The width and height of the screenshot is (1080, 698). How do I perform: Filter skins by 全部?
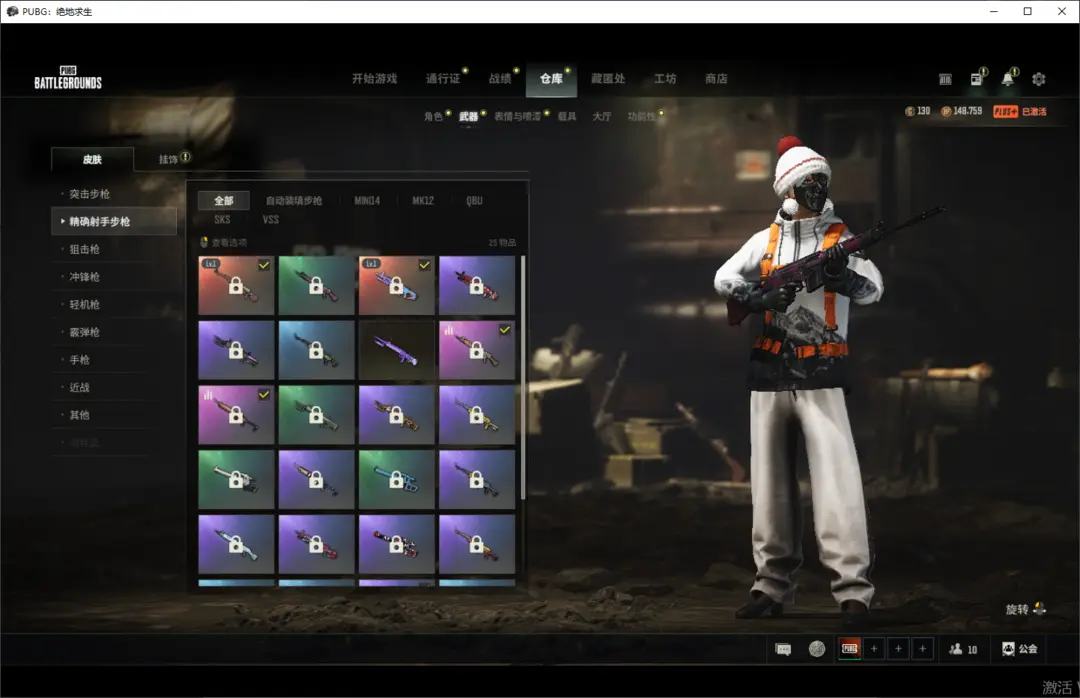pos(224,201)
